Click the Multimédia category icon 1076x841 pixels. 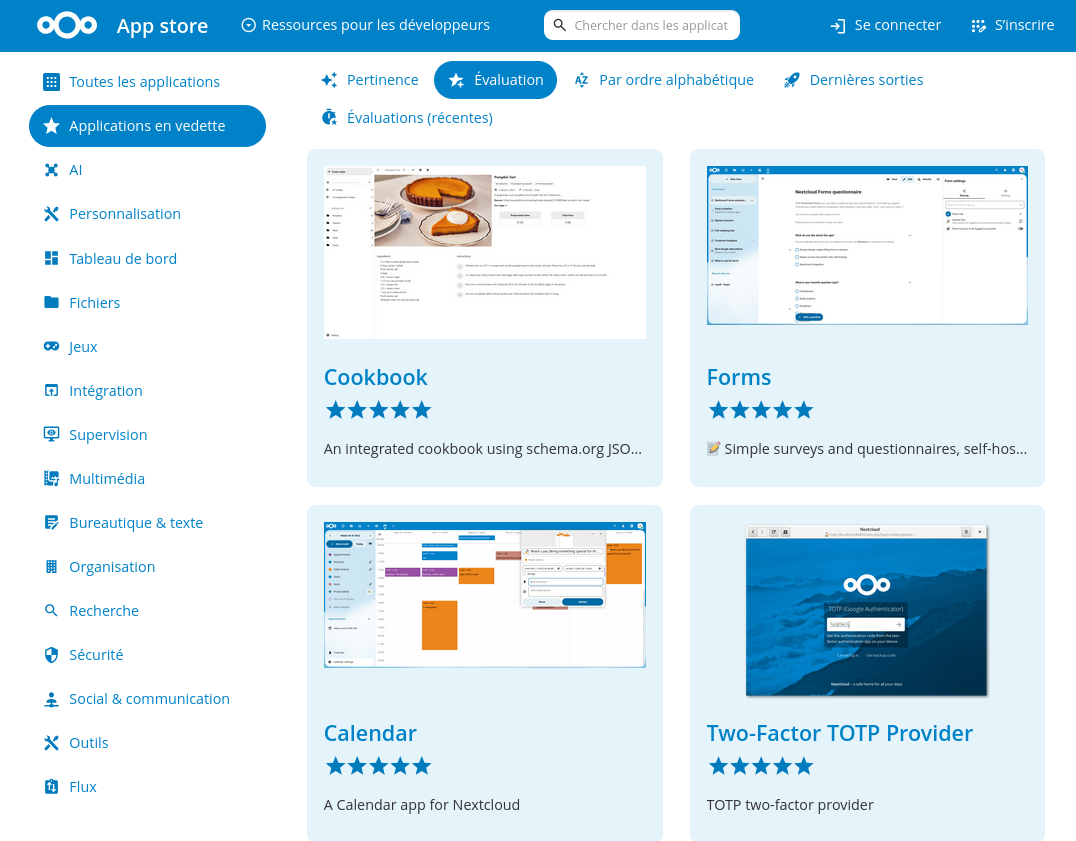(x=52, y=479)
